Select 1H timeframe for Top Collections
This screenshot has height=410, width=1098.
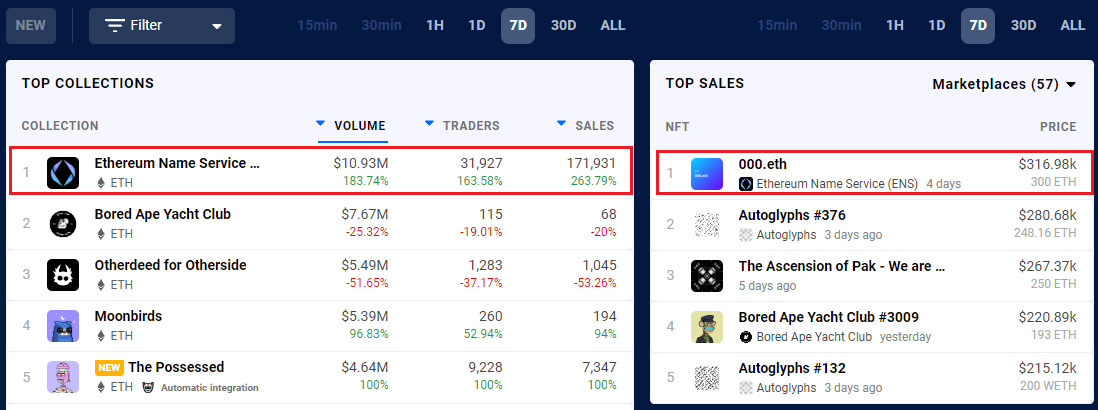(435, 26)
